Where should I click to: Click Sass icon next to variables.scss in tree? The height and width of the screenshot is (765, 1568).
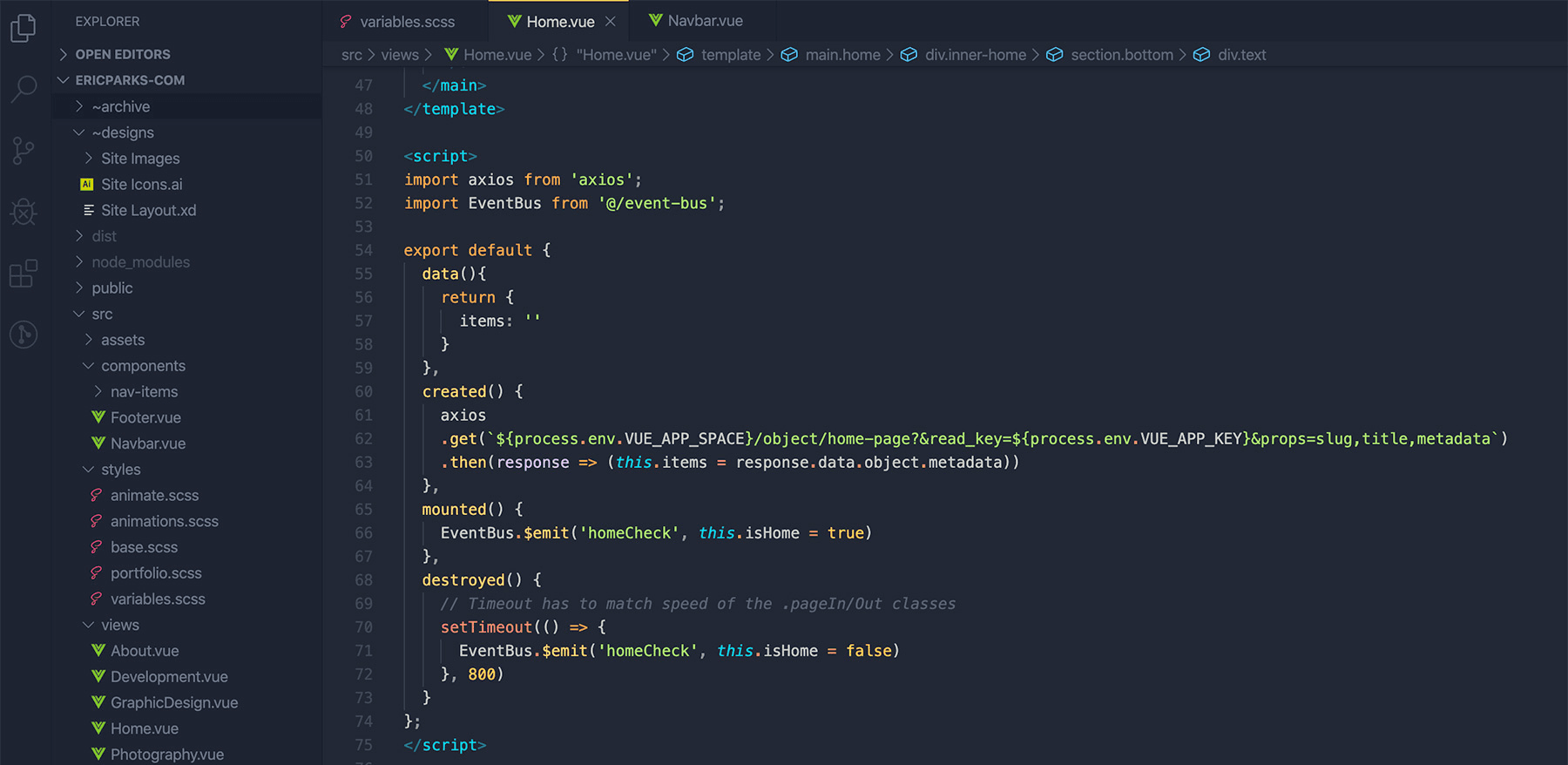(x=97, y=599)
